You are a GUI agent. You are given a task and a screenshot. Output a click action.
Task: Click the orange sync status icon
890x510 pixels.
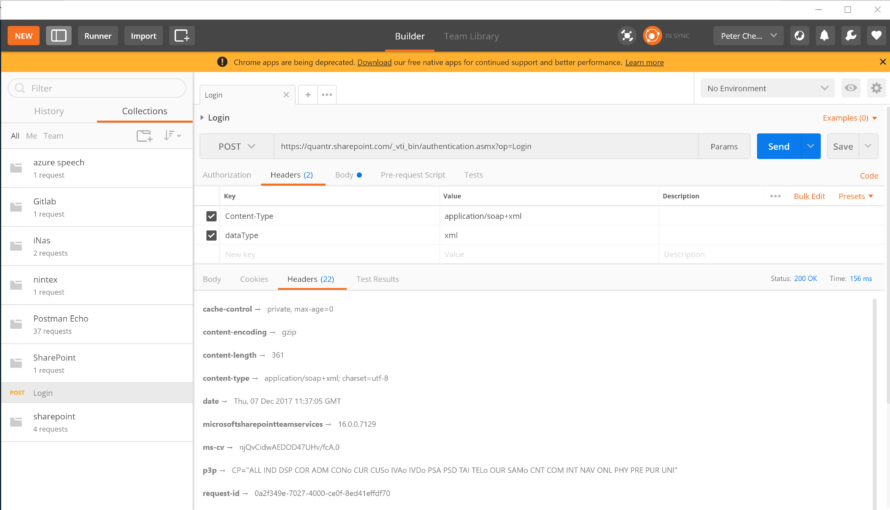pyautogui.click(x=652, y=36)
